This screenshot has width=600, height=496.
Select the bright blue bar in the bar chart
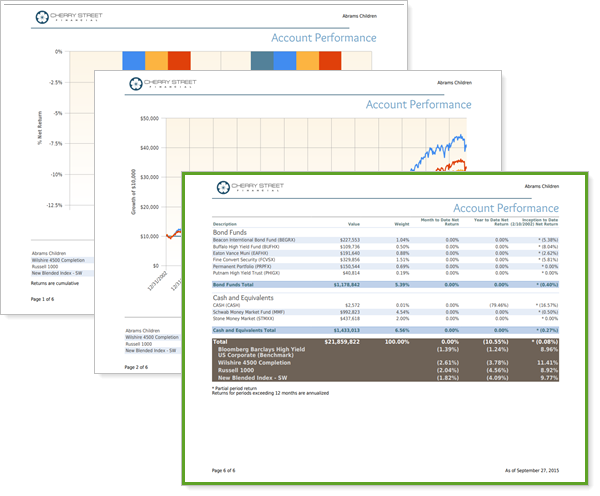click(x=133, y=60)
